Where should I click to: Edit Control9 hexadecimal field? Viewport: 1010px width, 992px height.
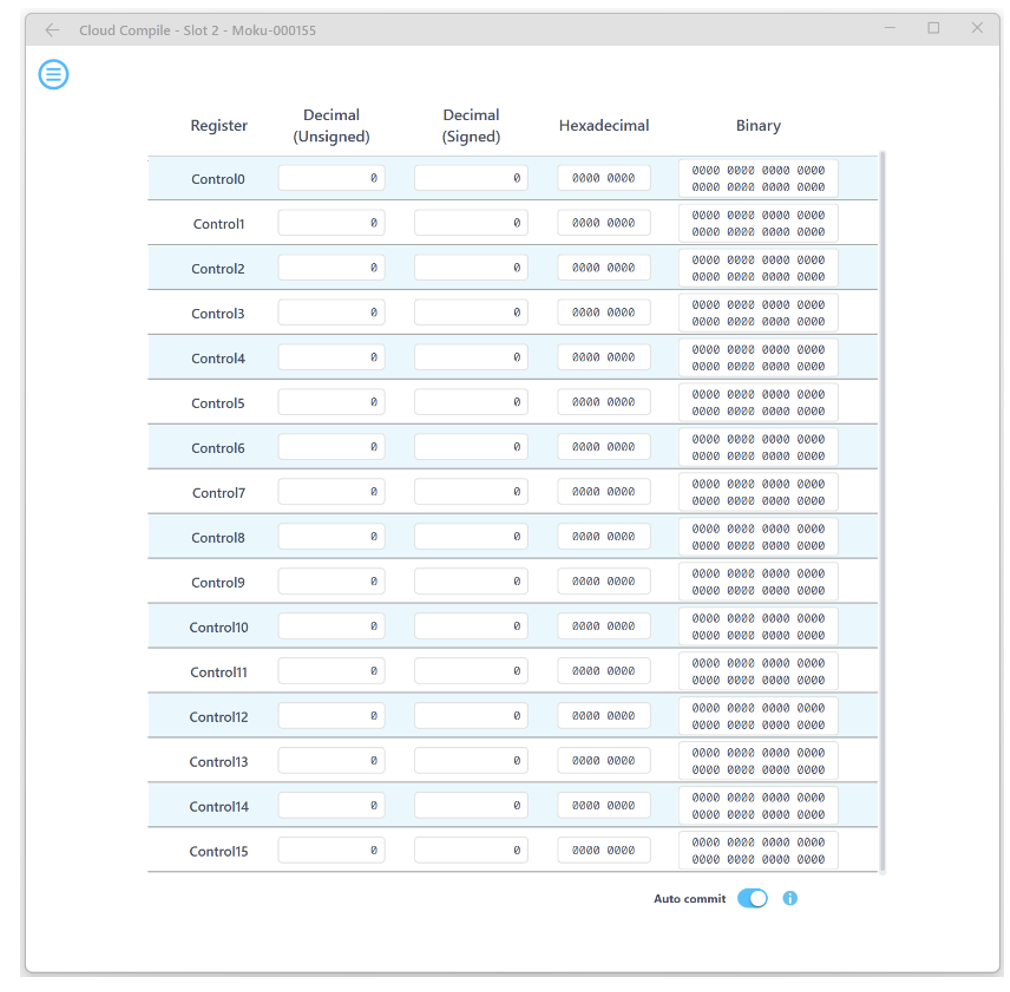pyautogui.click(x=604, y=581)
